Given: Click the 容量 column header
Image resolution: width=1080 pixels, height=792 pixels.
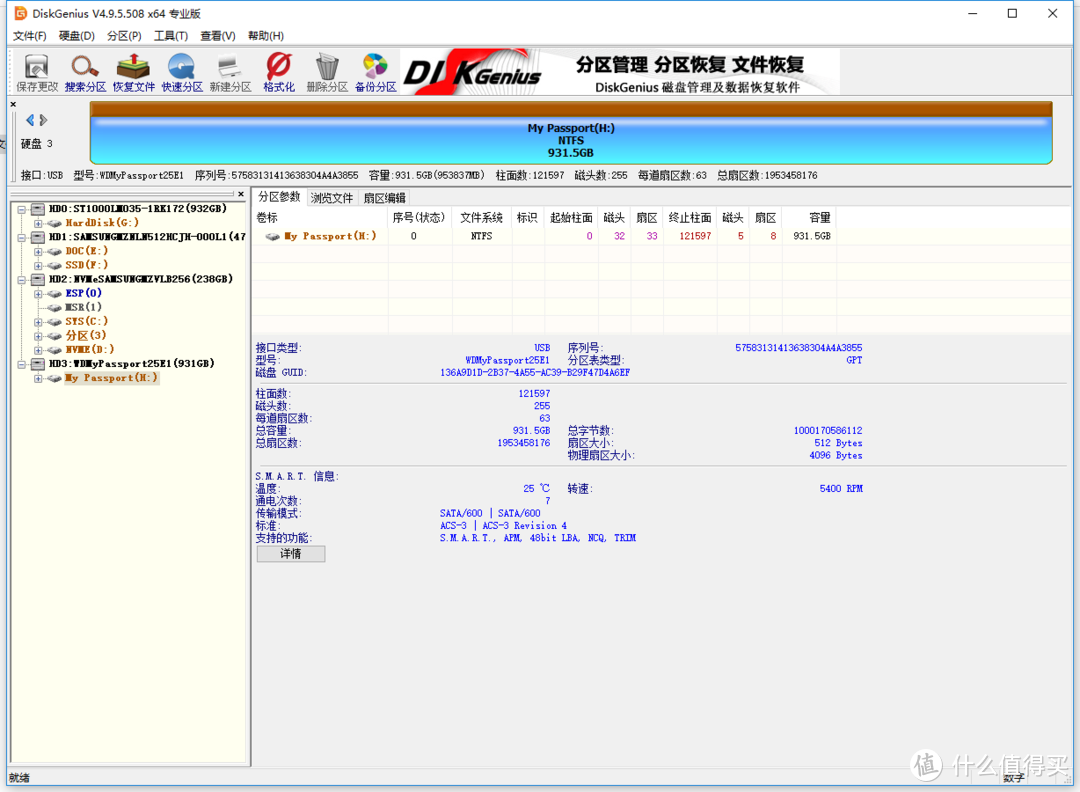Looking at the screenshot, I should pyautogui.click(x=809, y=218).
